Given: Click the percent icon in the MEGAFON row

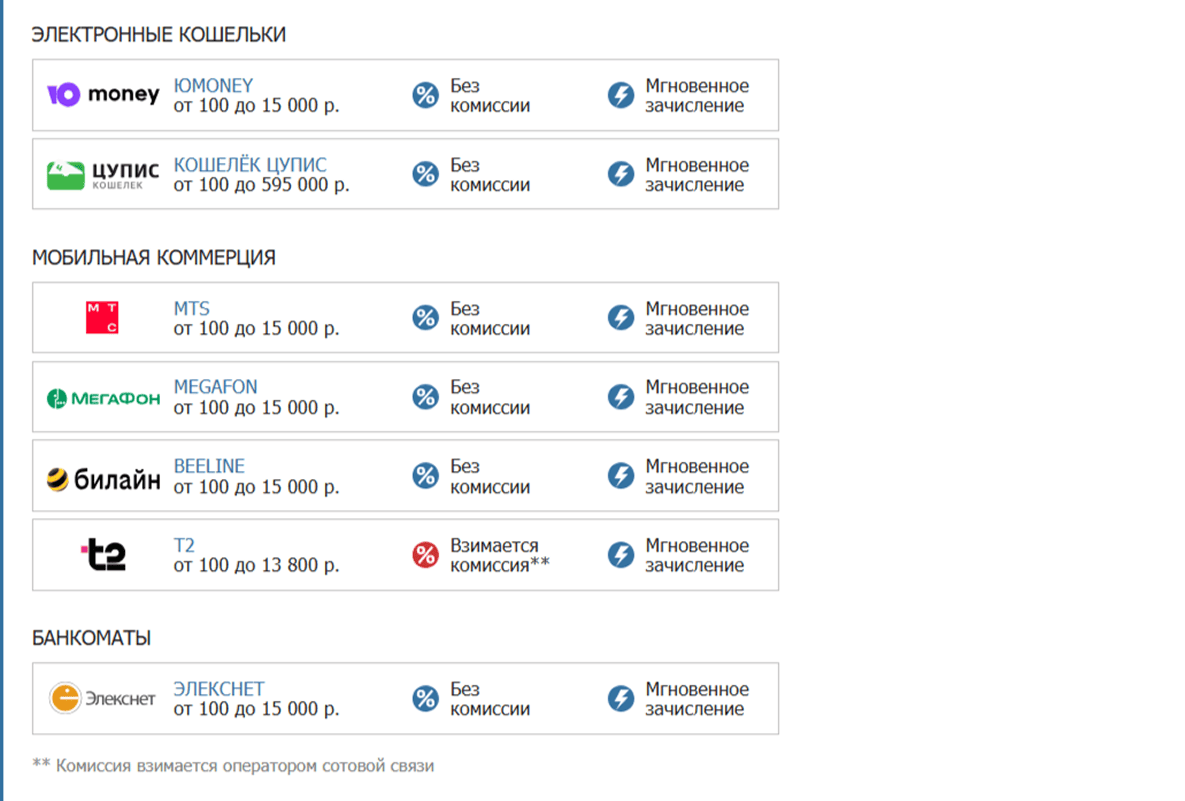Looking at the screenshot, I should 426,397.
